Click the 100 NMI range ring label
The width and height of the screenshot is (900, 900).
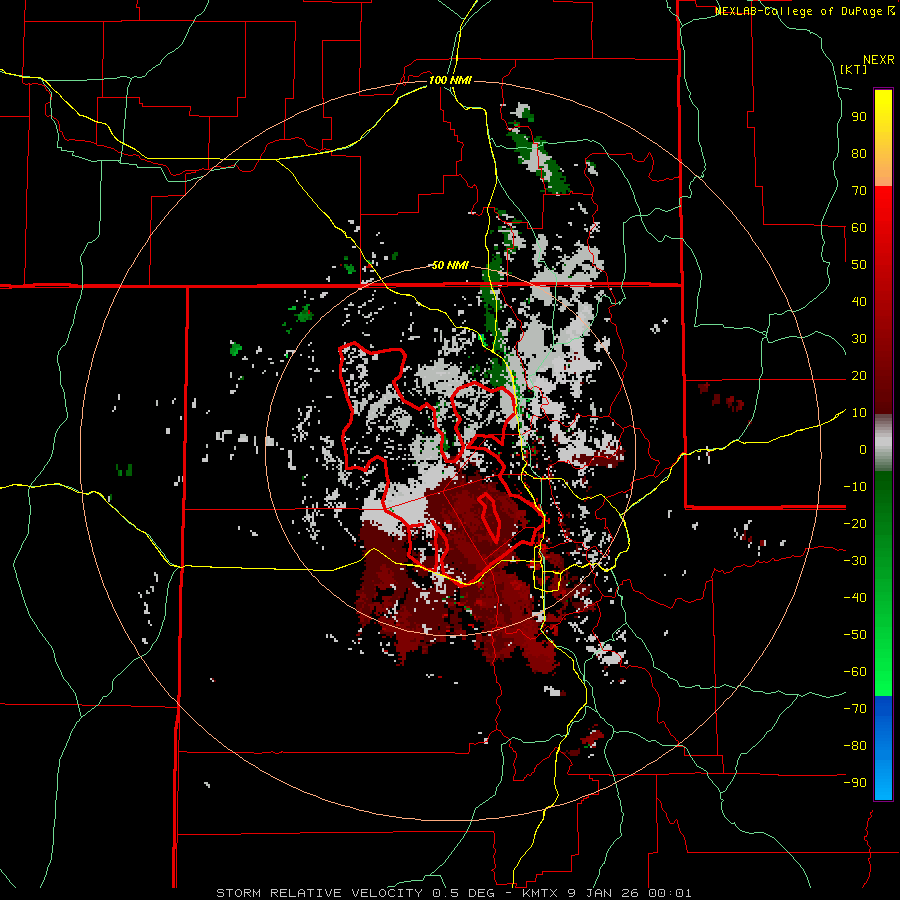(450, 80)
